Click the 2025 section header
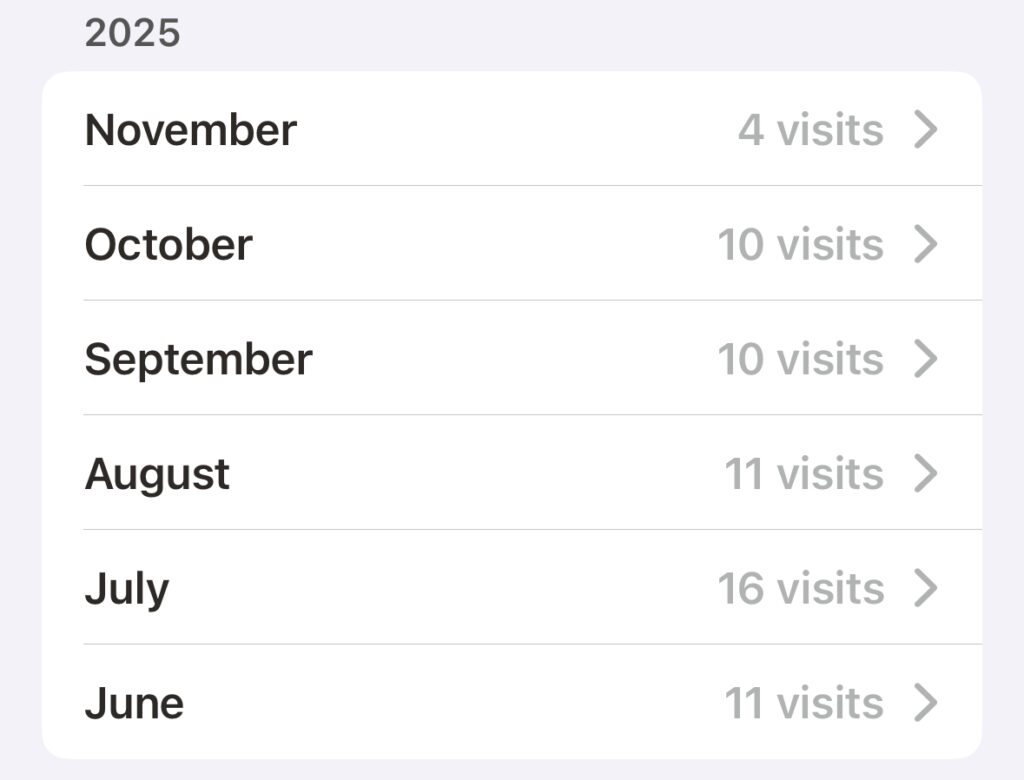The image size is (1024, 780). [x=132, y=33]
